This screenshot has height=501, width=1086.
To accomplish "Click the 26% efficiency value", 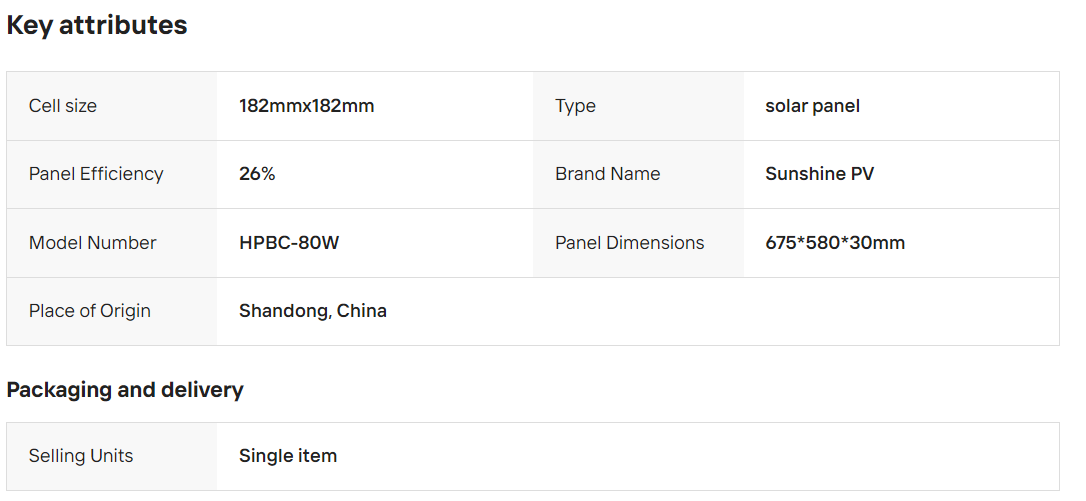I will [257, 174].
